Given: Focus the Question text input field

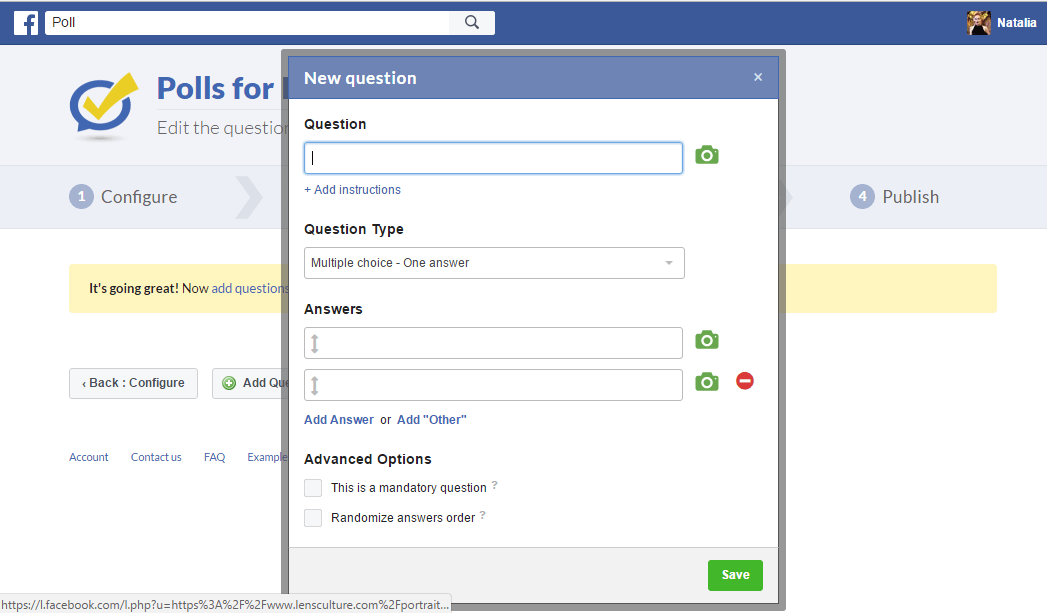Looking at the screenshot, I should (x=493, y=158).
